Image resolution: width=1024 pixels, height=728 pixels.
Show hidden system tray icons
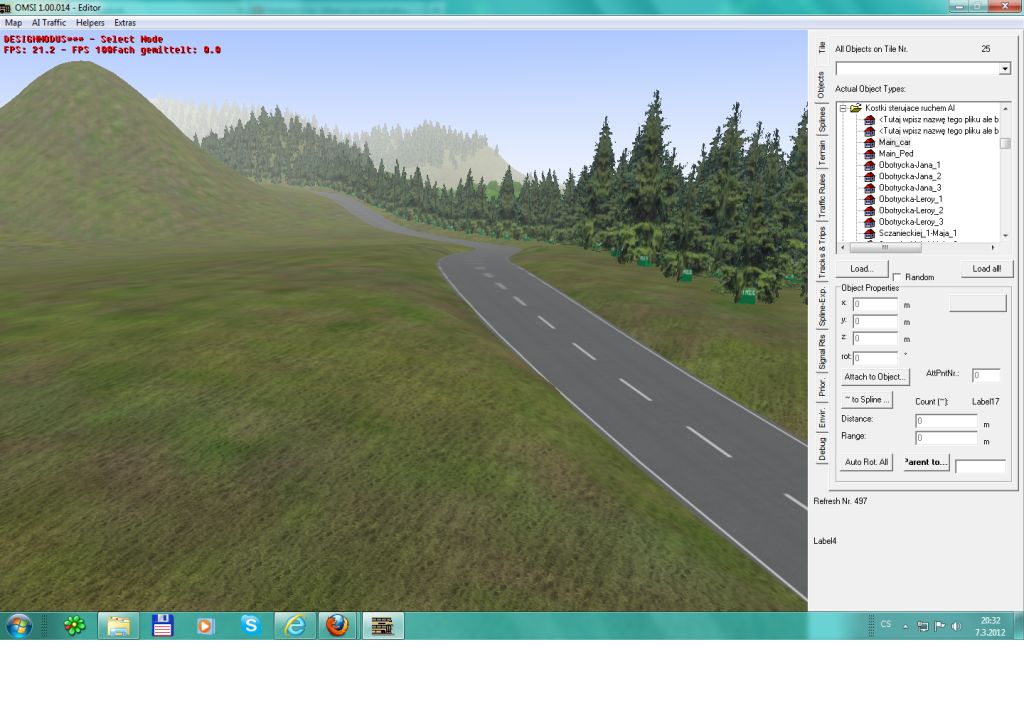coord(906,626)
